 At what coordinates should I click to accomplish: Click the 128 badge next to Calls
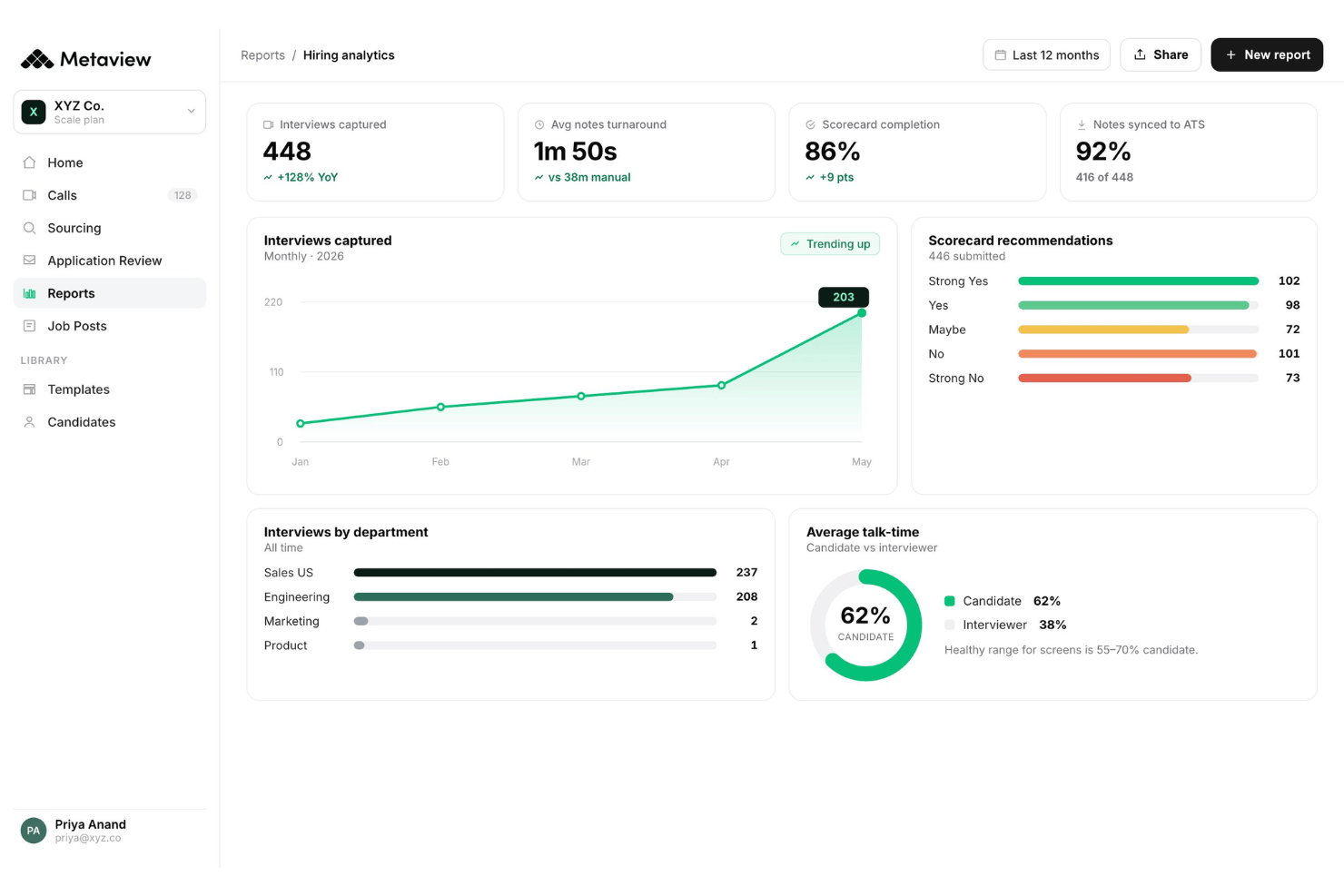[x=183, y=195]
